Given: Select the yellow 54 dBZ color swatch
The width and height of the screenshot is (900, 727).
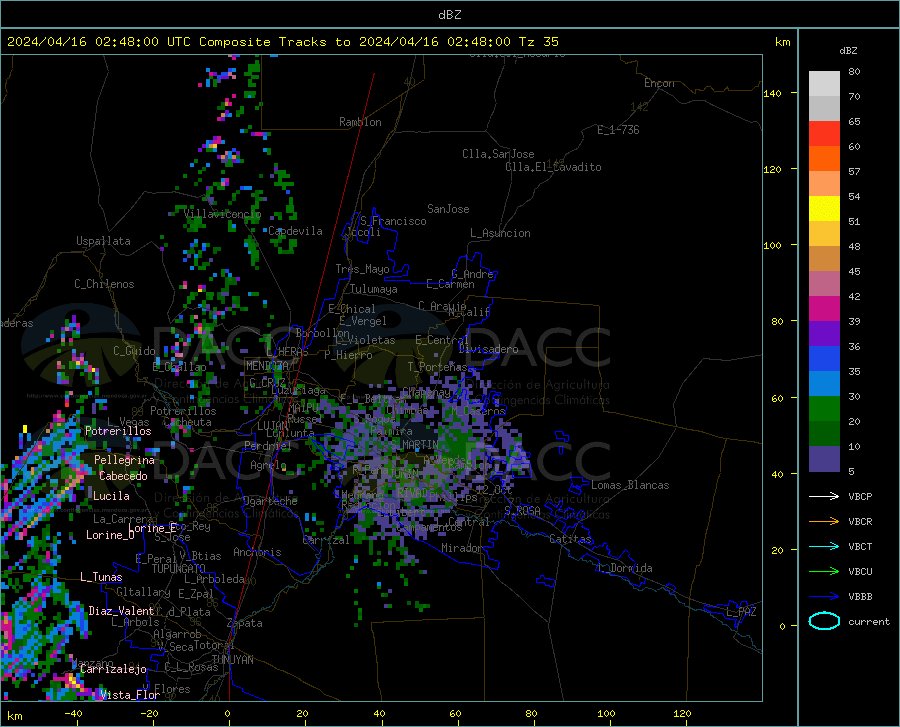Looking at the screenshot, I should pyautogui.click(x=824, y=209).
